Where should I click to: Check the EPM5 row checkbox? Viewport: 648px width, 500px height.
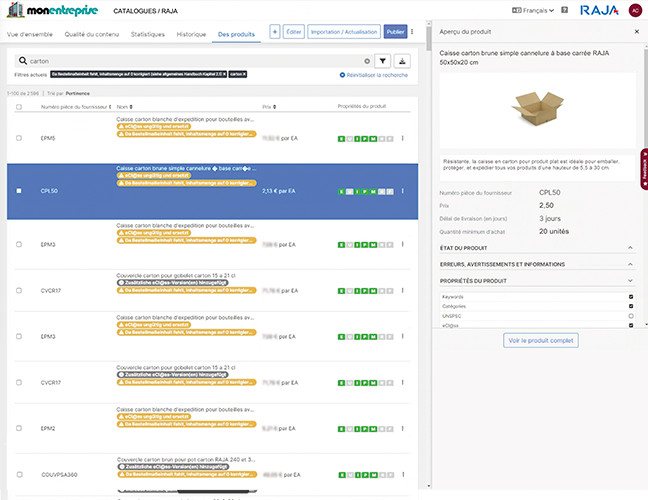click(x=19, y=138)
